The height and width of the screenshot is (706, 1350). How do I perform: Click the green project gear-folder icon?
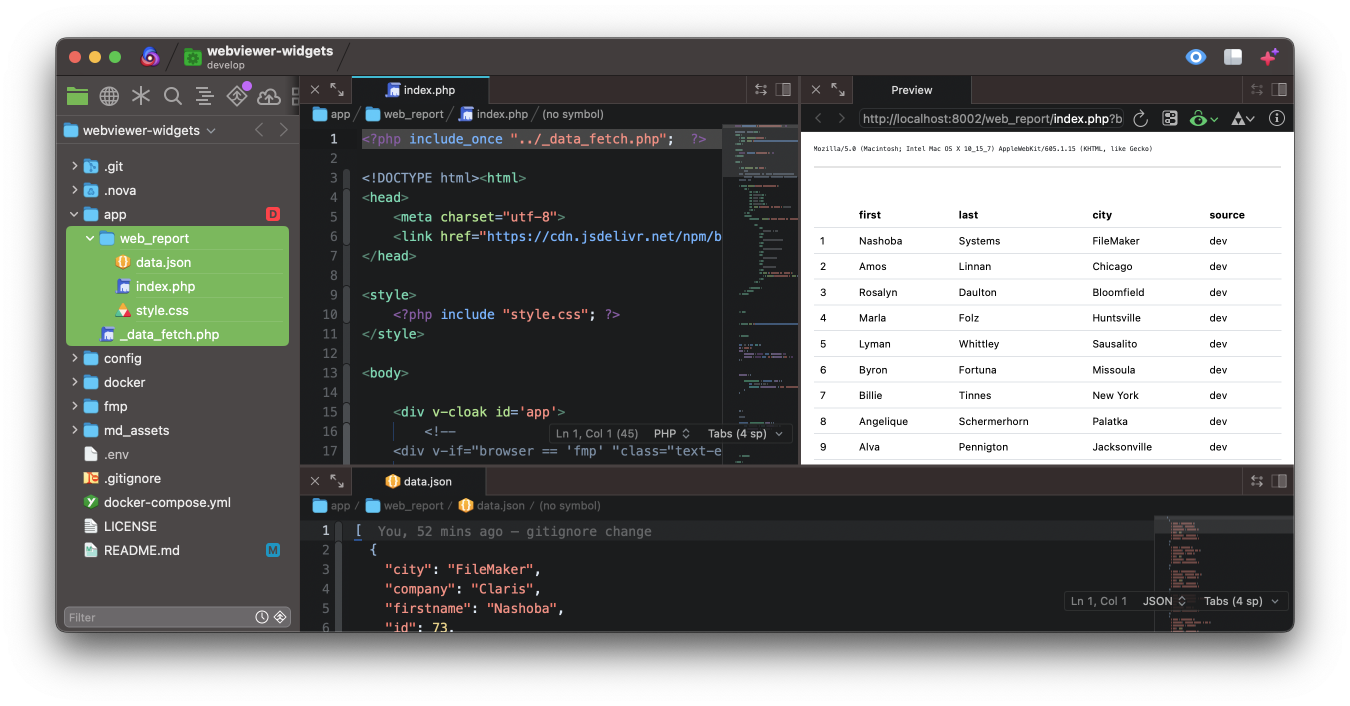(192, 57)
